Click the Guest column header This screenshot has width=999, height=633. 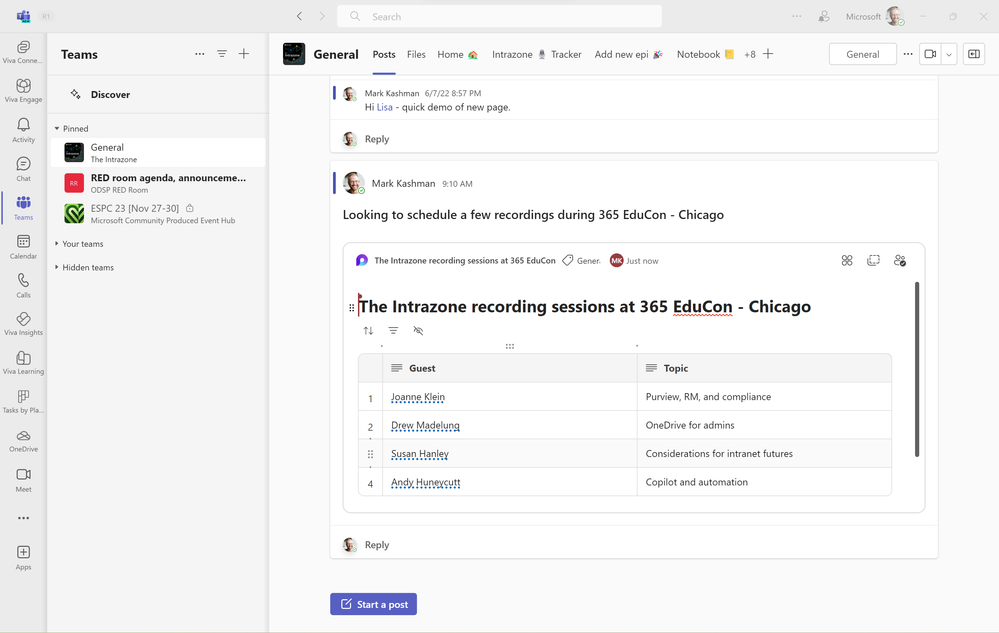pos(510,368)
